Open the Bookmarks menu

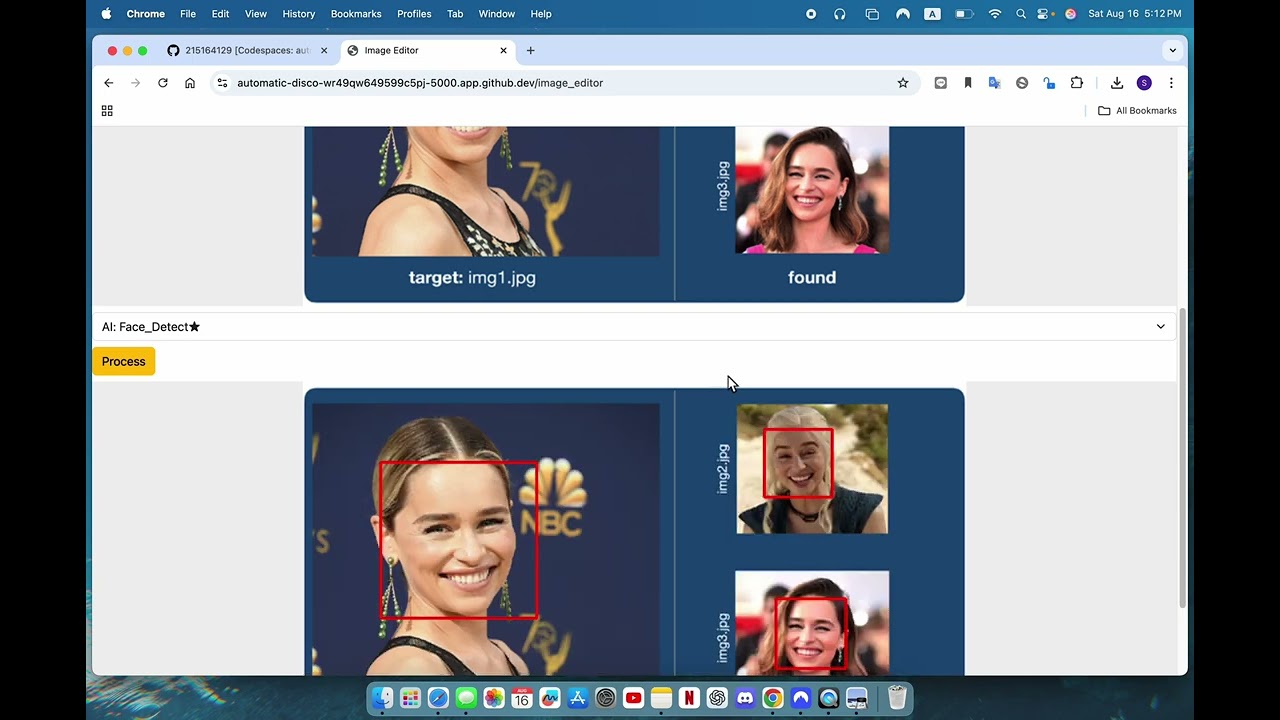(x=356, y=14)
